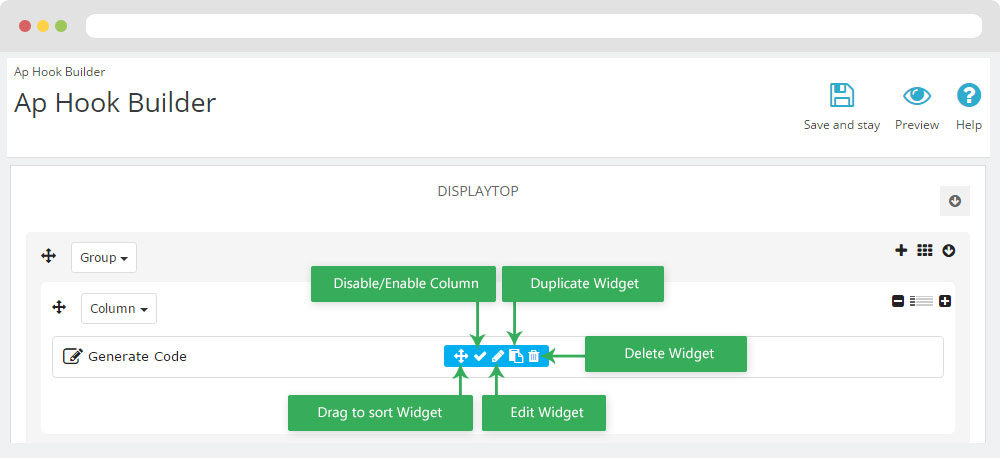Open the Group dropdown
Screen dimensions: 1000x458
pos(104,257)
